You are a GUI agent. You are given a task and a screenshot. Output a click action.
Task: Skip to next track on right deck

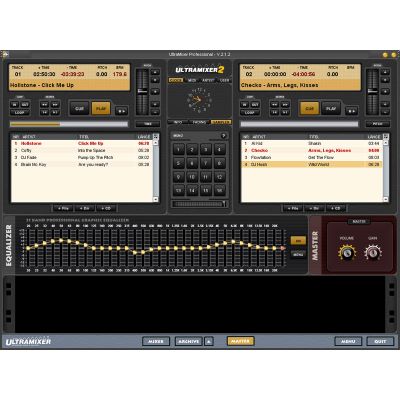tap(285, 113)
